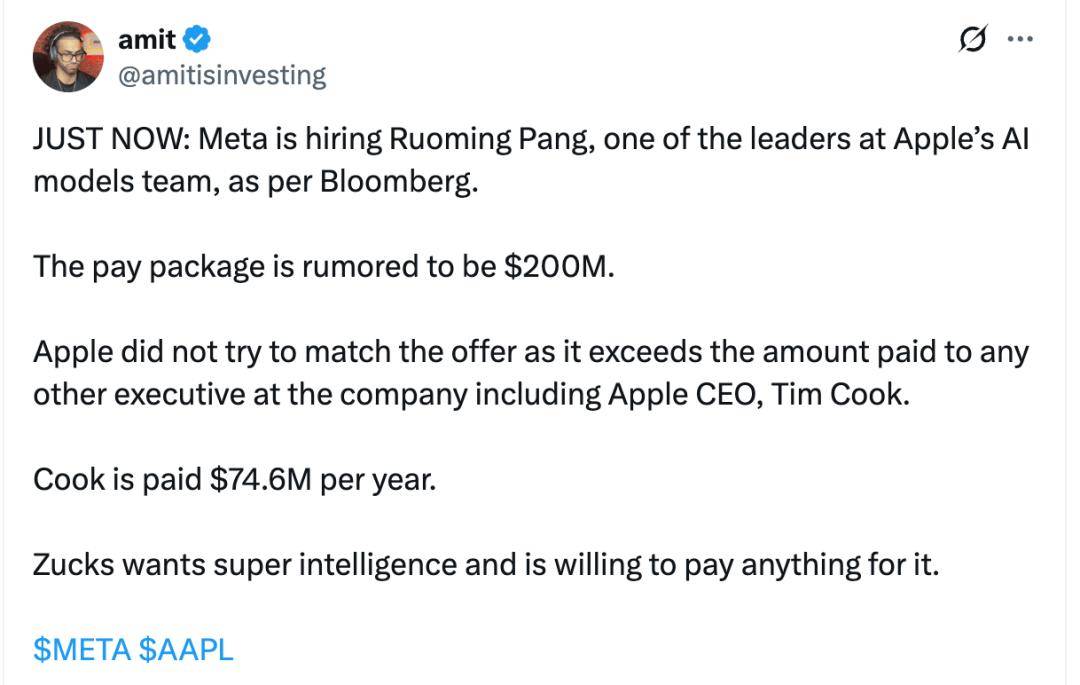Open the $AAPL cashtag
The width and height of the screenshot is (1080, 685).
186,649
